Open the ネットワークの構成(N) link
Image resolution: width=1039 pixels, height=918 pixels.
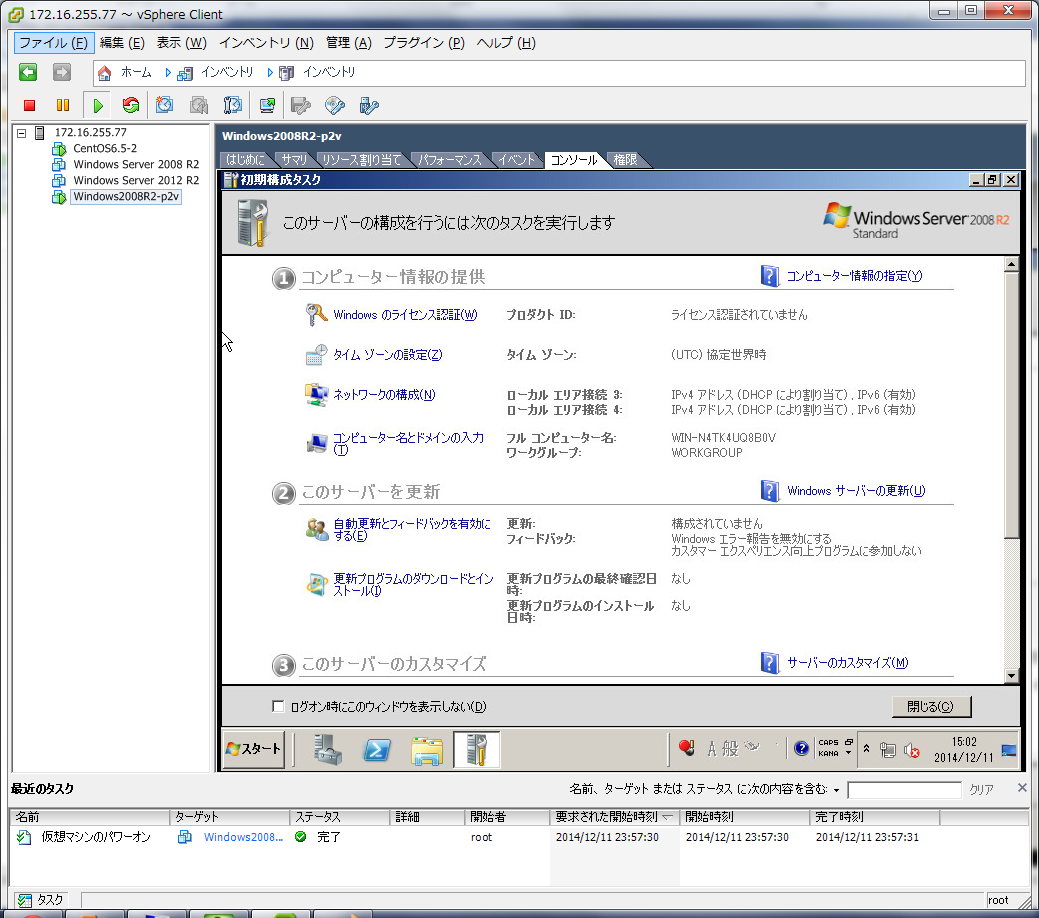tap(384, 395)
